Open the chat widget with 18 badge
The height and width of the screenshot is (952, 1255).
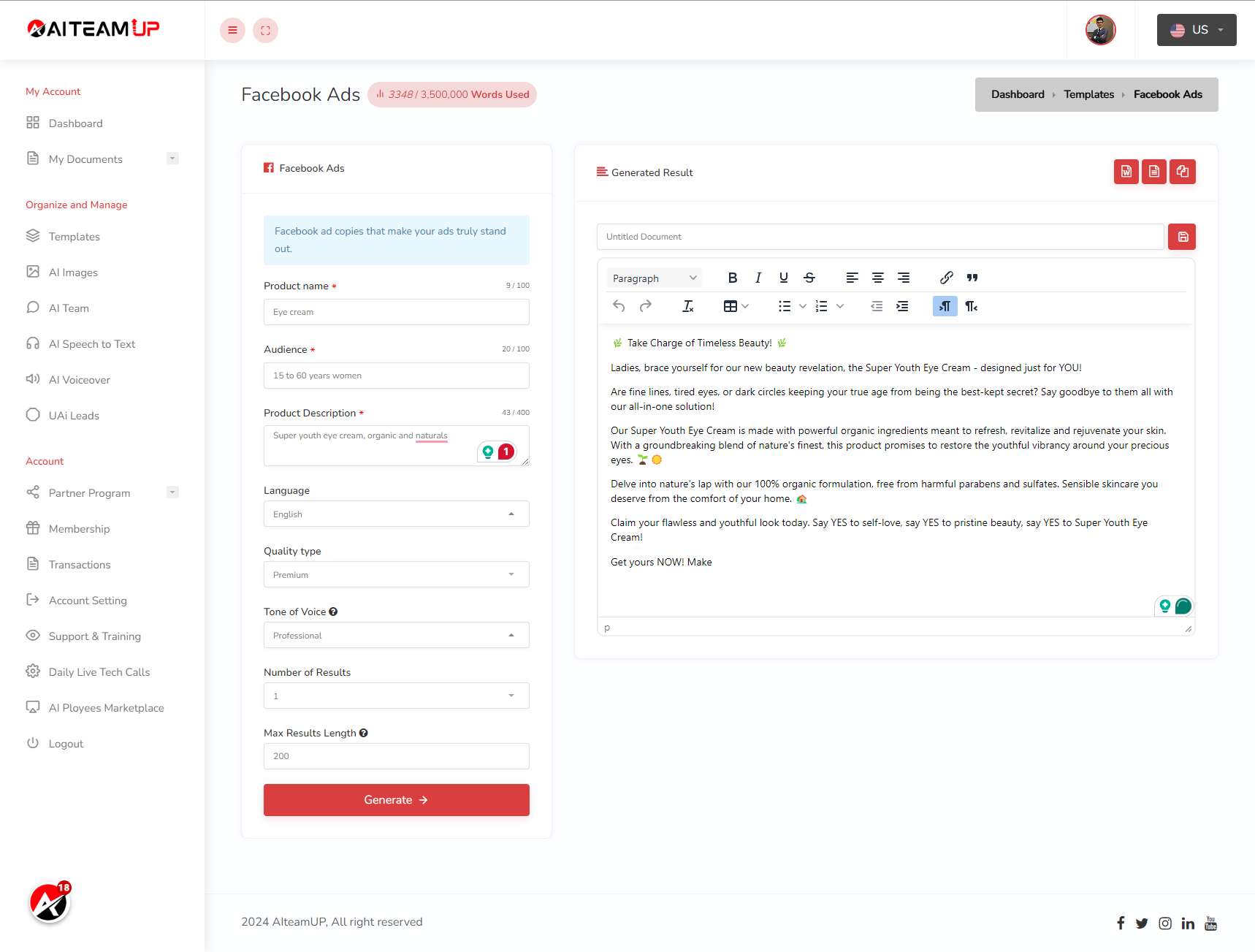50,903
